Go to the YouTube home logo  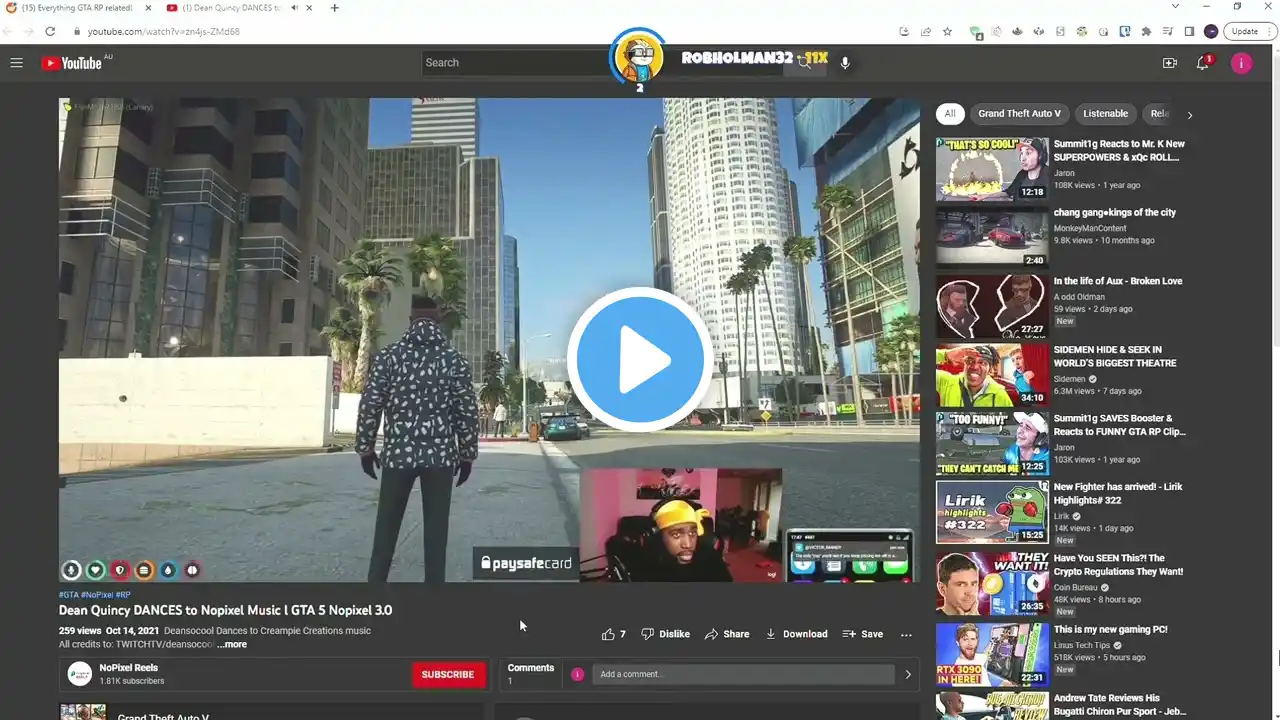pyautogui.click(x=72, y=63)
